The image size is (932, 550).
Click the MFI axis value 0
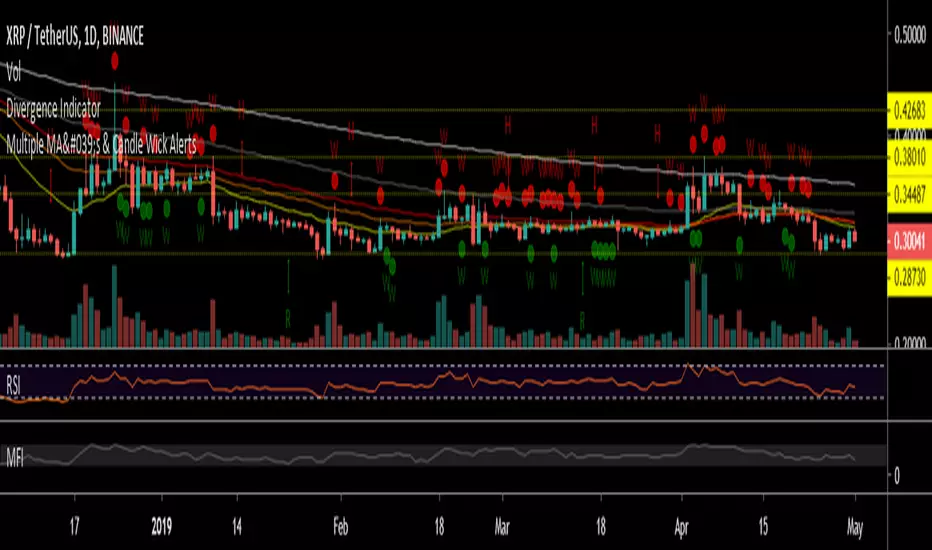pyautogui.click(x=897, y=475)
